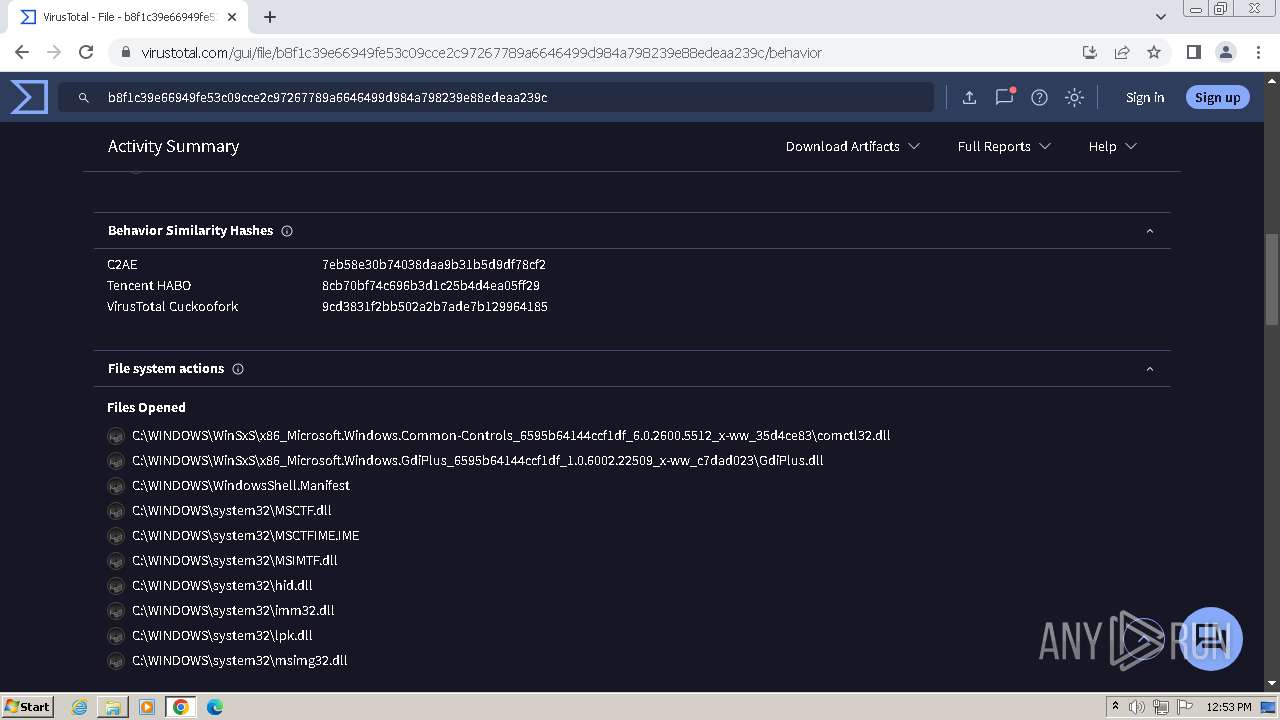The width and height of the screenshot is (1280, 720).
Task: Select the VirusTotal browser tab
Action: (x=128, y=17)
